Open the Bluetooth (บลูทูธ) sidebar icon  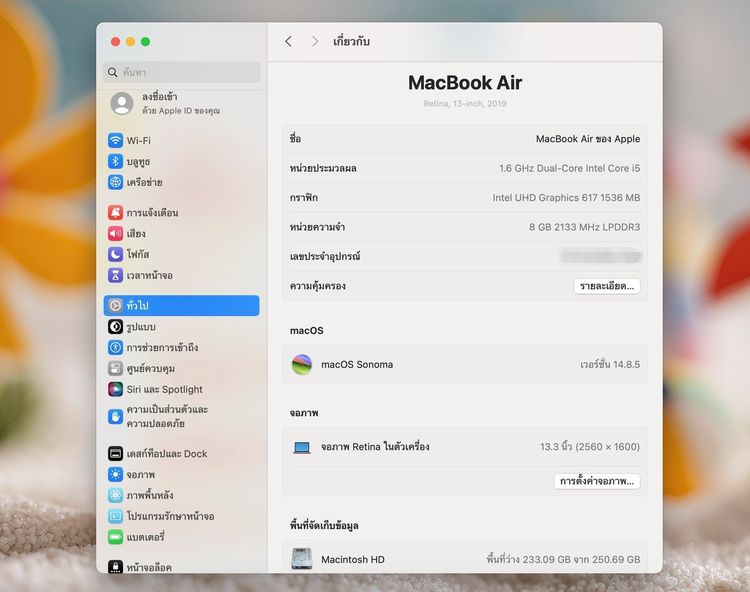pos(115,161)
